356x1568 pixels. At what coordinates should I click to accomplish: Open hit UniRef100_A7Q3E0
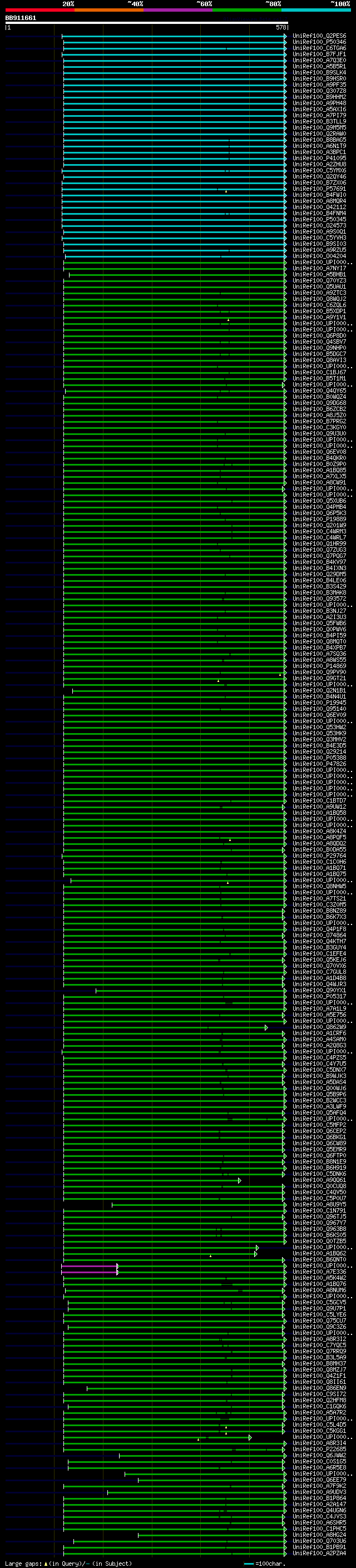pyautogui.click(x=319, y=60)
